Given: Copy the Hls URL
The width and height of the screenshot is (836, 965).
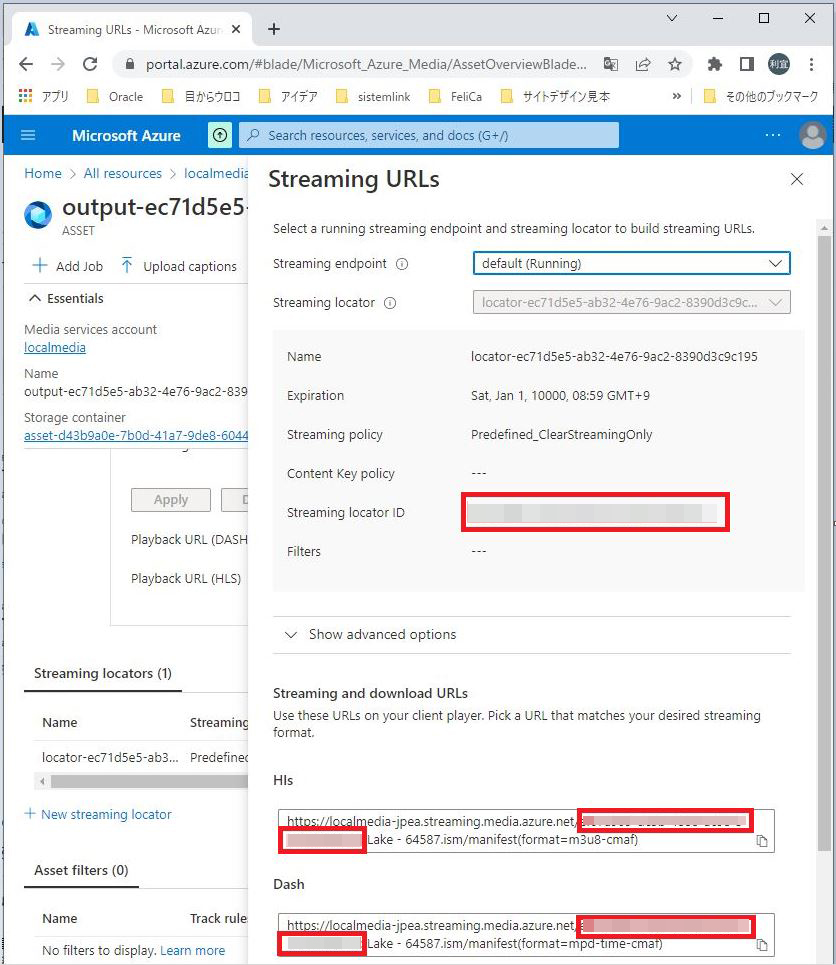Looking at the screenshot, I should [x=762, y=841].
